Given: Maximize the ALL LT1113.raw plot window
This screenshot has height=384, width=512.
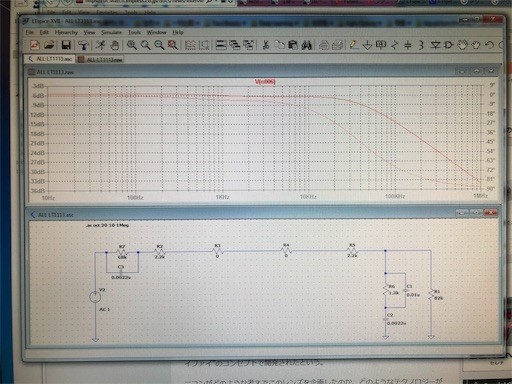Looking at the screenshot, I should tap(476, 71).
